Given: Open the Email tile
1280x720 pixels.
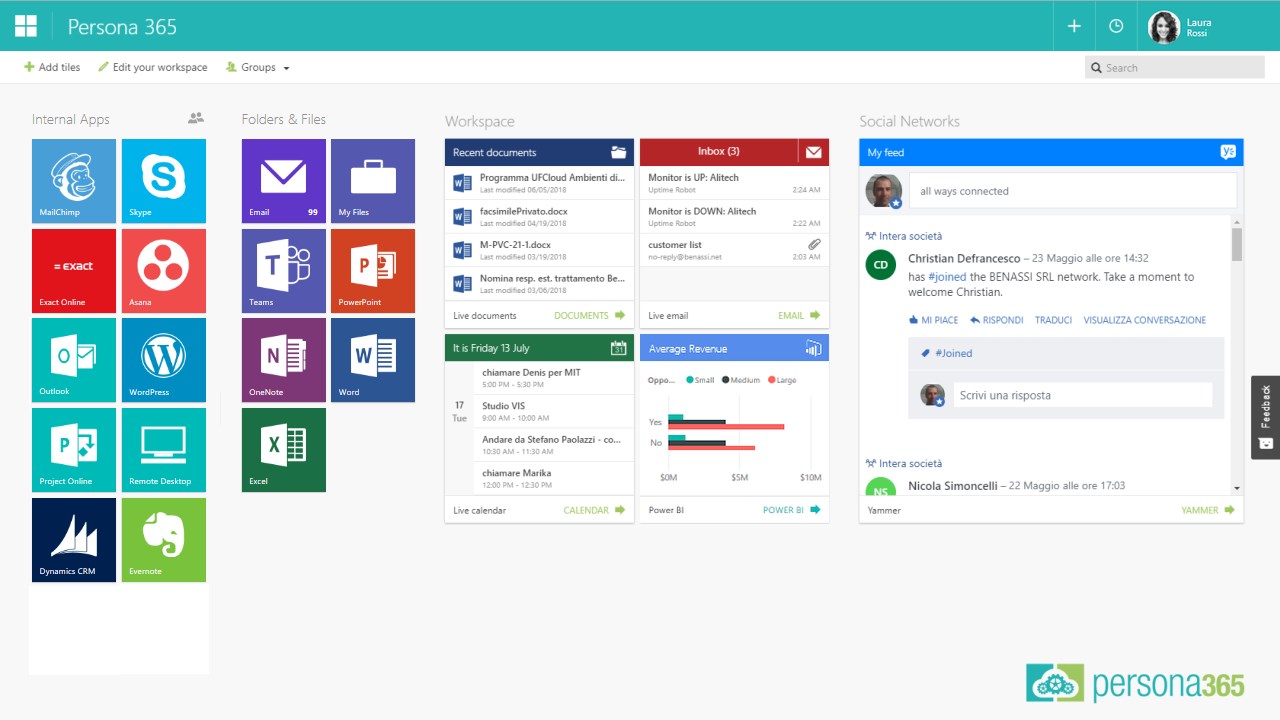Looking at the screenshot, I should (x=284, y=181).
